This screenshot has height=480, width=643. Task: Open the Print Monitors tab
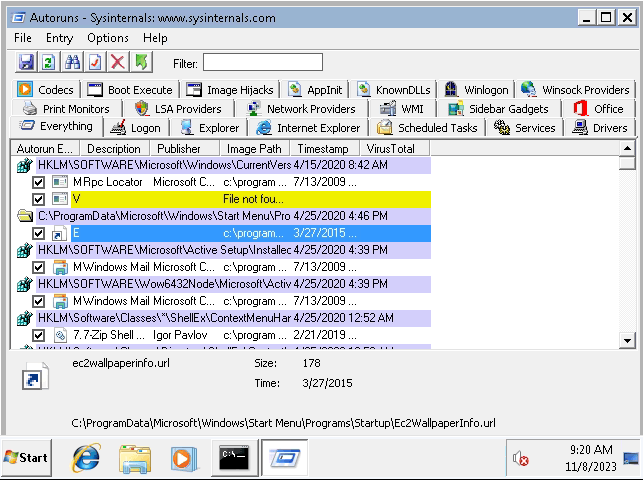(66, 109)
